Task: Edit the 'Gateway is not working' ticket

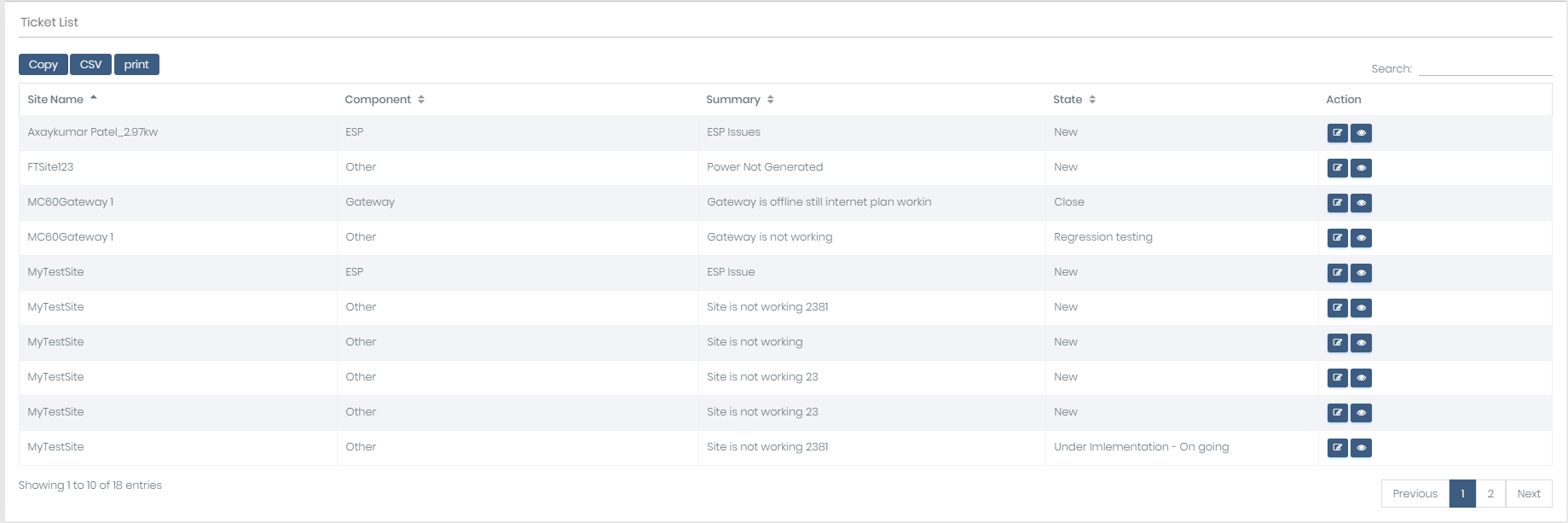Action: [1337, 238]
